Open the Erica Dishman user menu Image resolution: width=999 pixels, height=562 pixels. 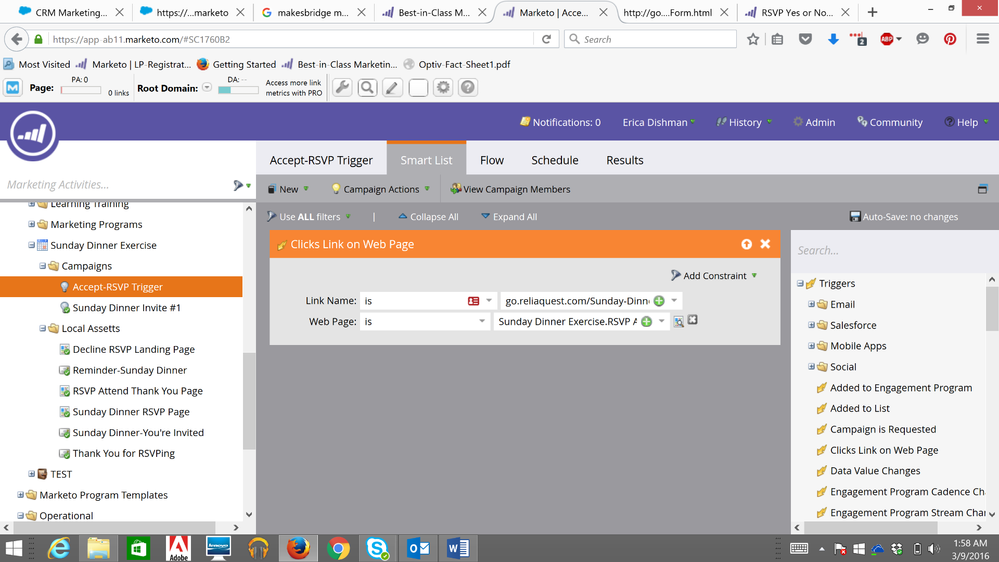pyautogui.click(x=659, y=122)
